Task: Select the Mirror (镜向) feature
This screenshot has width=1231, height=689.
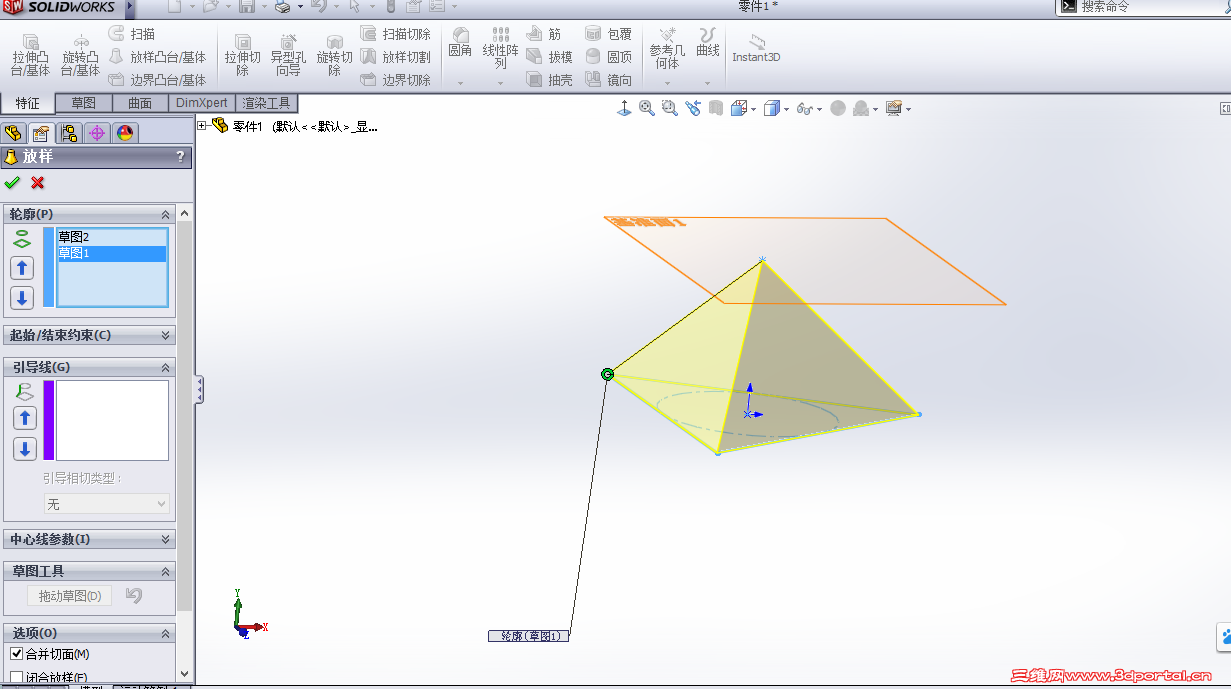Action: (x=608, y=80)
